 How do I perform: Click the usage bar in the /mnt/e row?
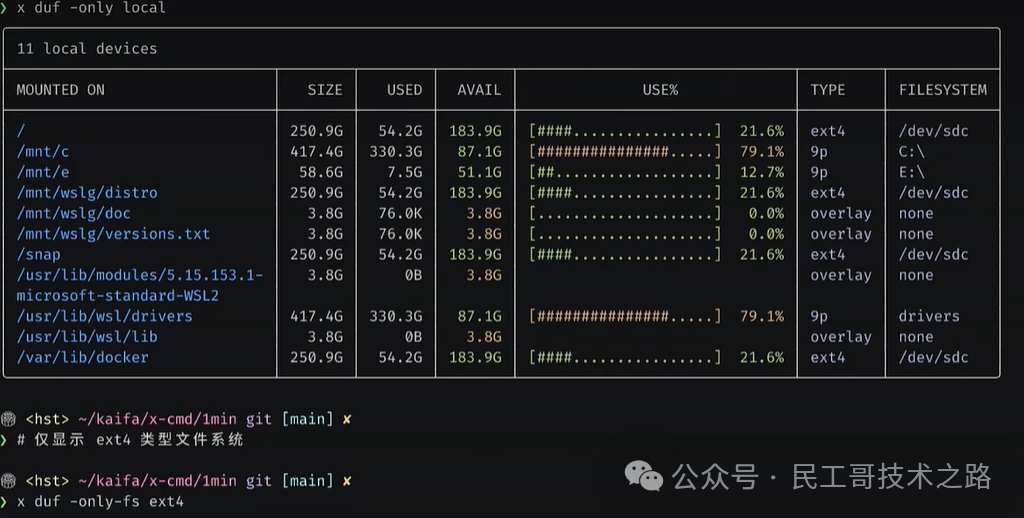pyautogui.click(x=625, y=172)
